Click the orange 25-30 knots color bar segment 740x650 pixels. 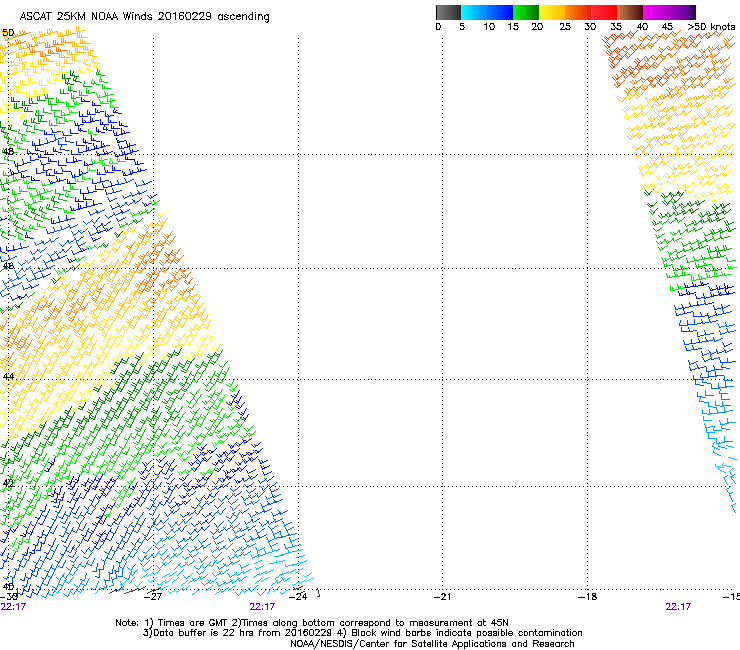[x=578, y=12]
